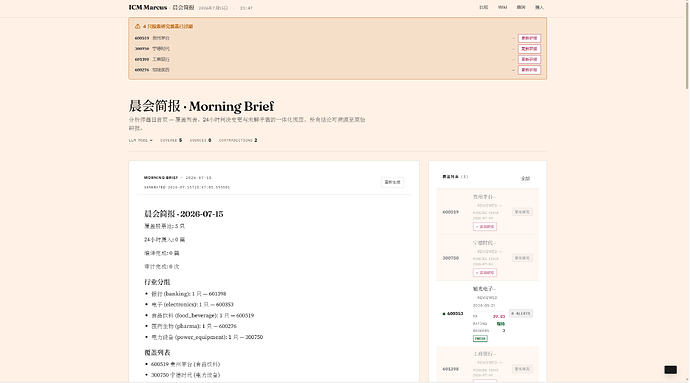Click the banking bullet with 601398
The width and height of the screenshot is (690, 383).
point(189,294)
